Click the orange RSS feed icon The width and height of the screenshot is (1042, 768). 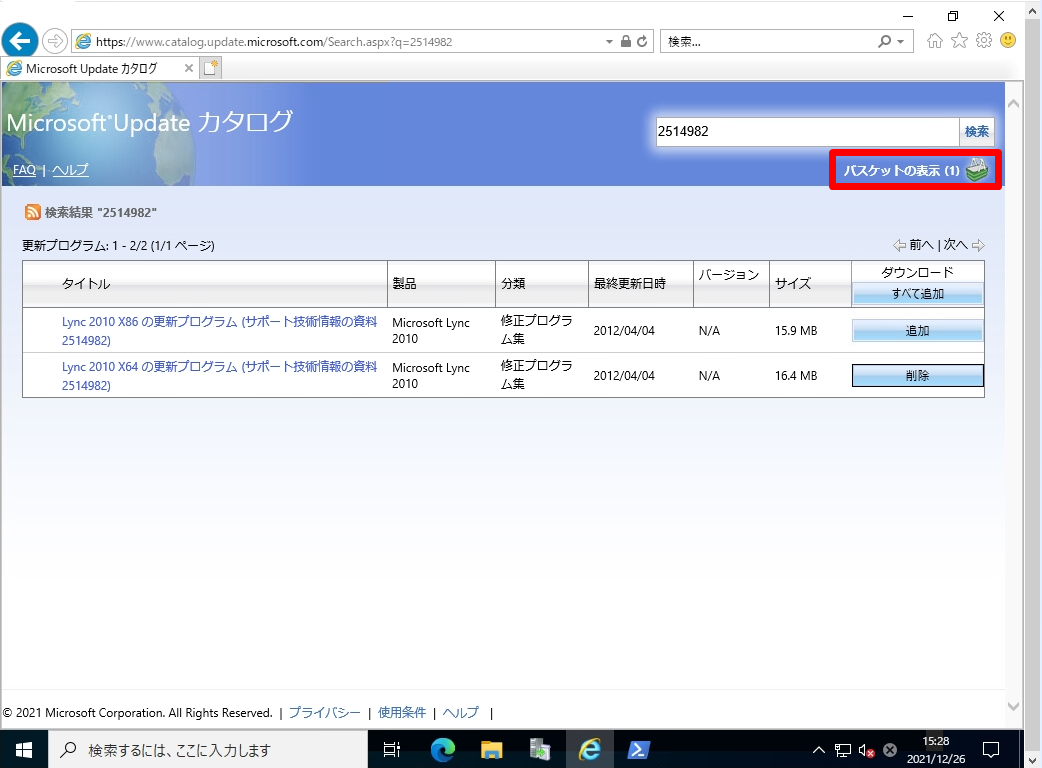(x=33, y=212)
